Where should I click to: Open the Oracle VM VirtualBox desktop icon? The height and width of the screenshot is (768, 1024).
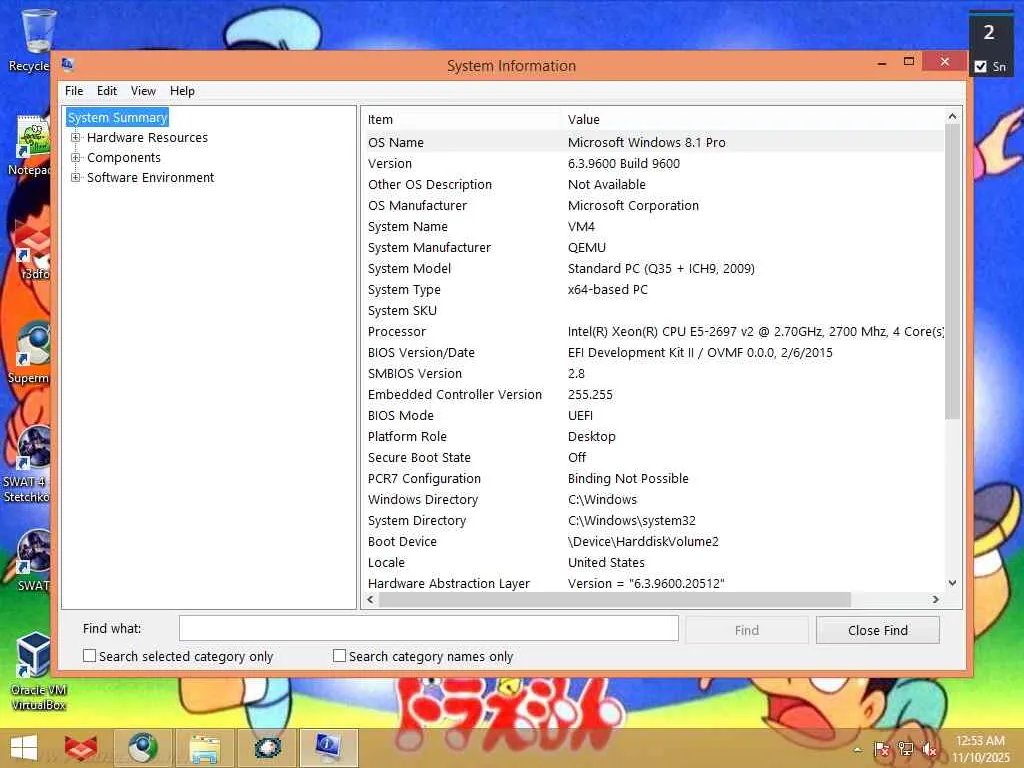point(38,671)
